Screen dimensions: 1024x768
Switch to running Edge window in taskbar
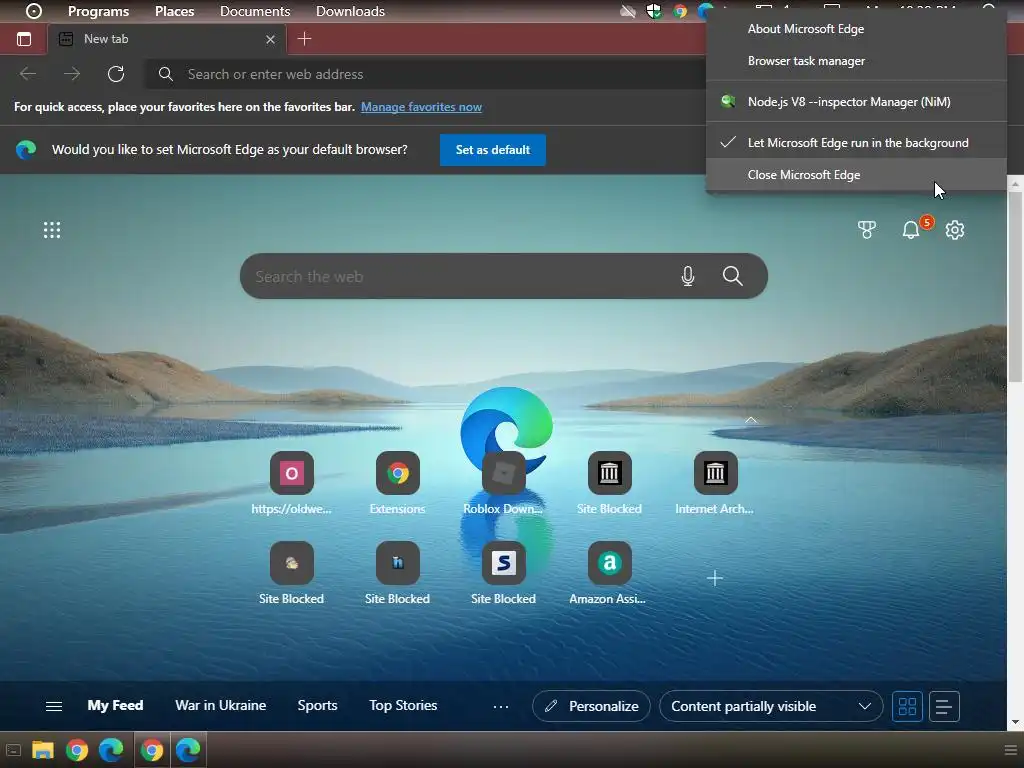click(188, 750)
